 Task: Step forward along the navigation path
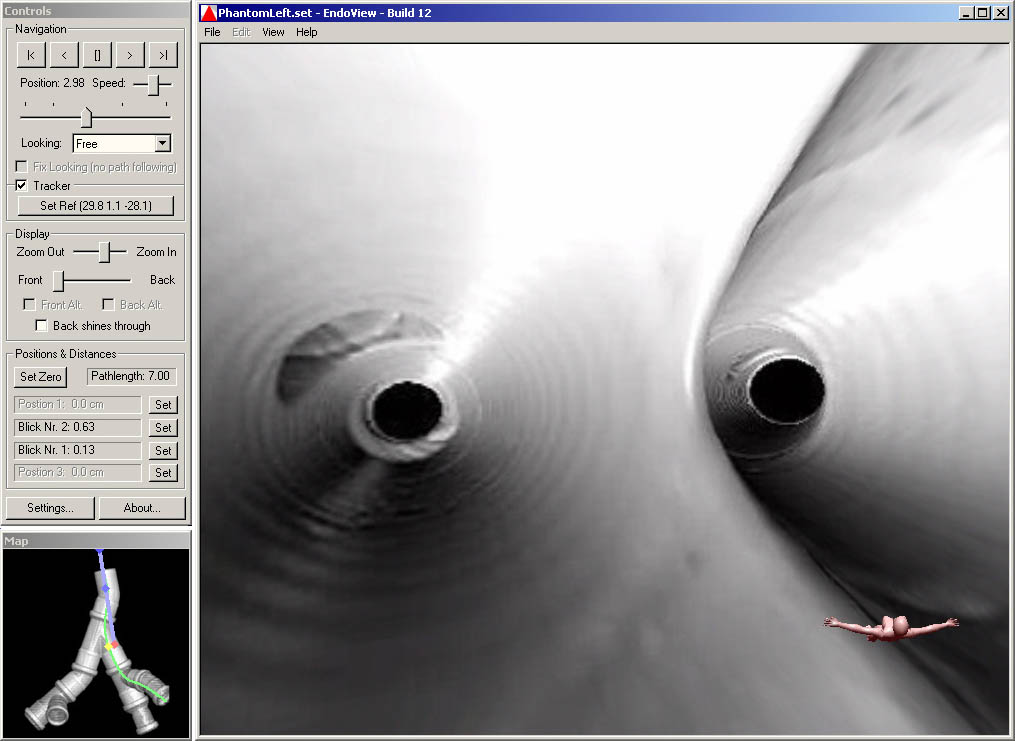click(x=130, y=55)
